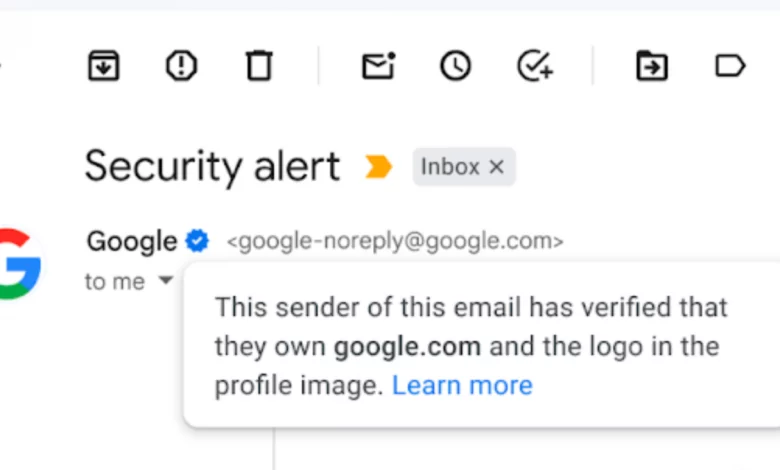The height and width of the screenshot is (470, 780).
Task: Click the Google logo profile image
Action: pyautogui.click(x=19, y=264)
